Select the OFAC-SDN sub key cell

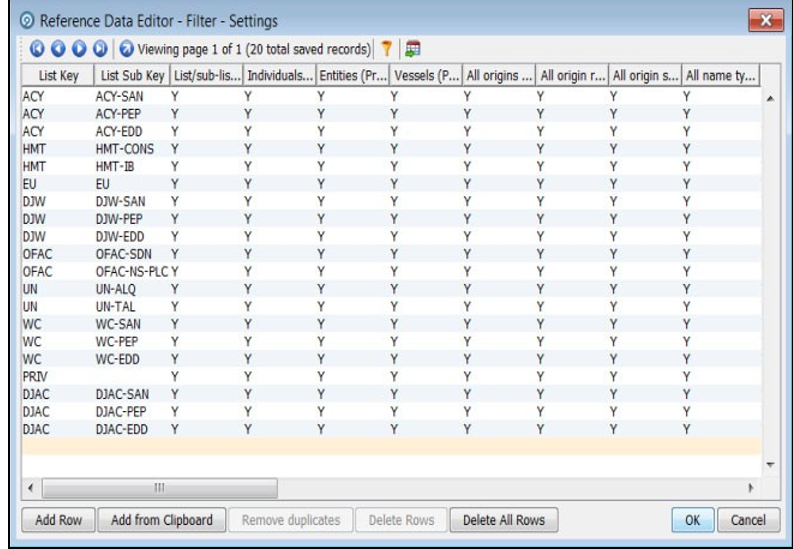(132, 254)
